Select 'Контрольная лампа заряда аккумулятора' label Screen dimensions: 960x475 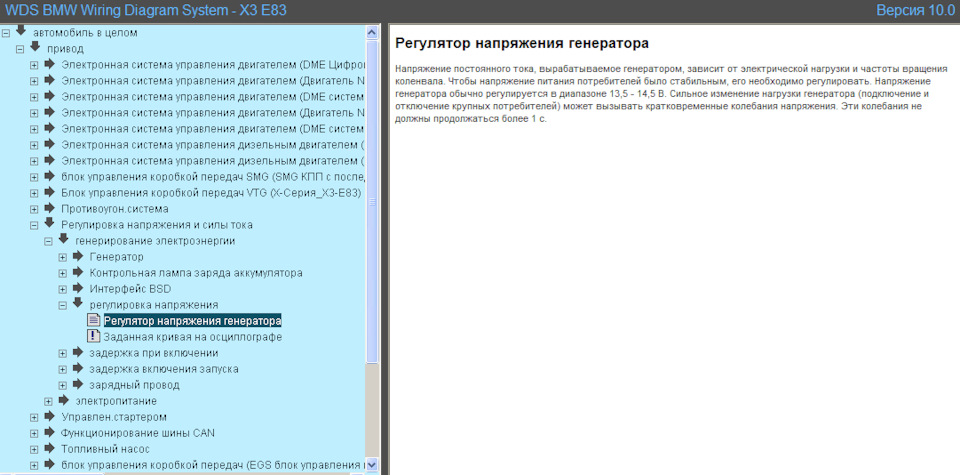(x=196, y=273)
